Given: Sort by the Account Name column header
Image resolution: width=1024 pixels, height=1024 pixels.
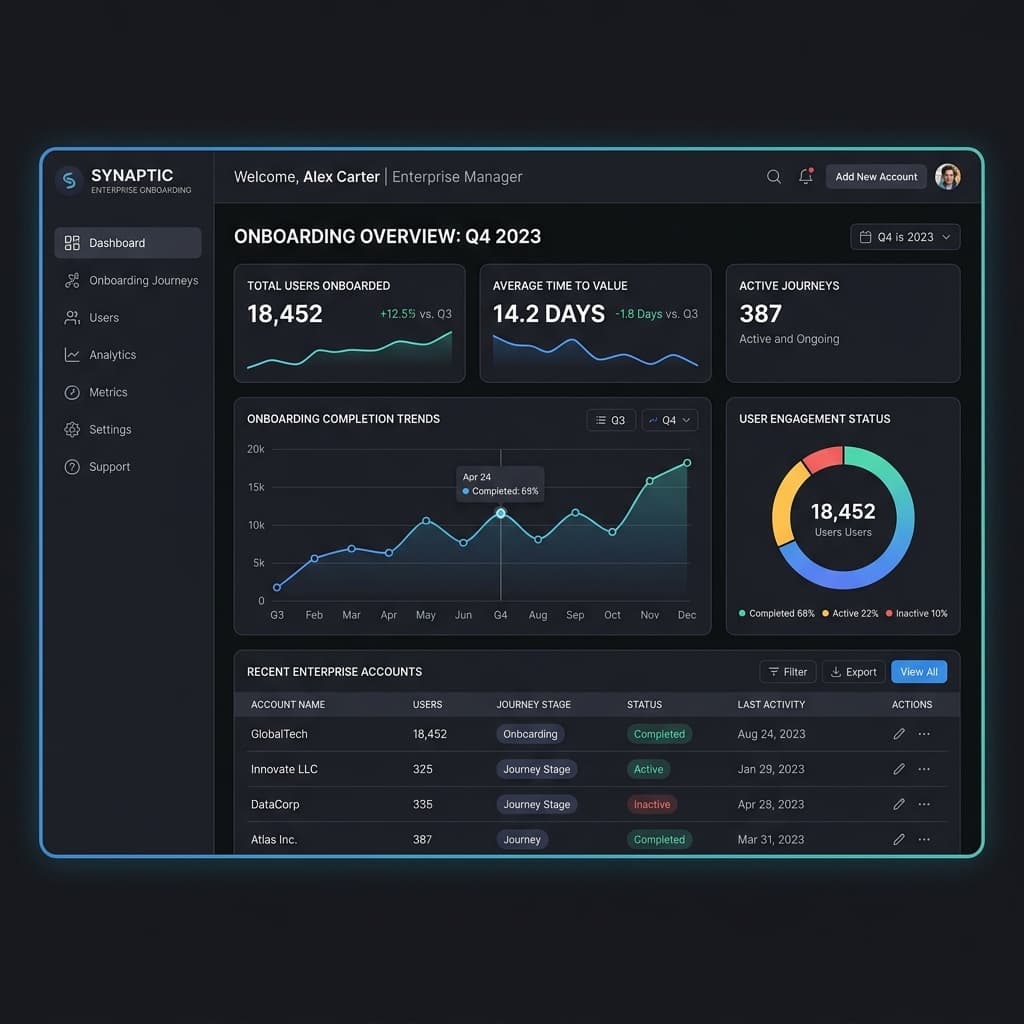Looking at the screenshot, I should pos(288,705).
